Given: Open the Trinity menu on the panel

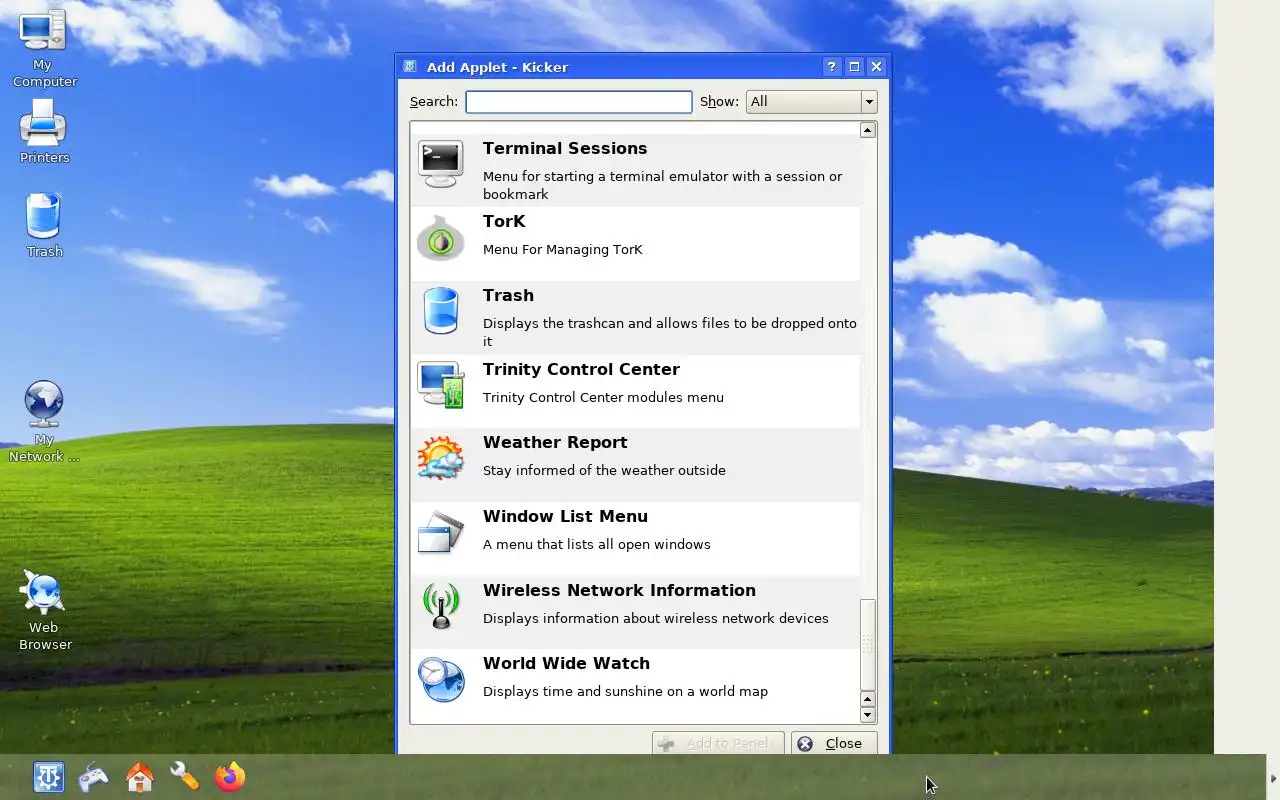Looking at the screenshot, I should click(48, 777).
